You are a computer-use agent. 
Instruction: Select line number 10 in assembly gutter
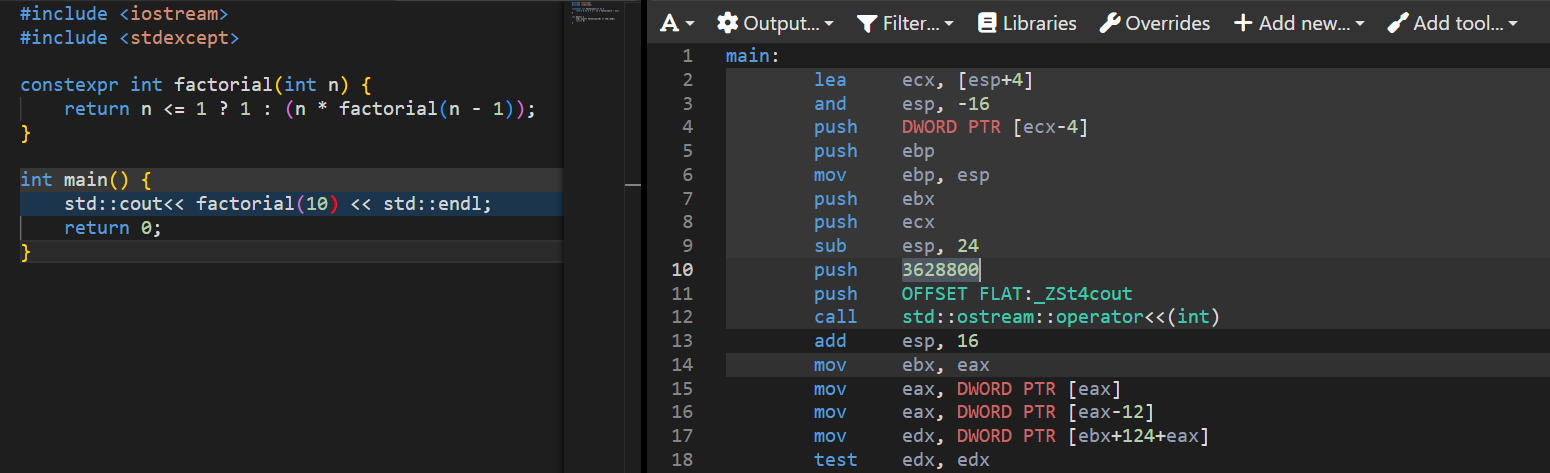(x=682, y=270)
